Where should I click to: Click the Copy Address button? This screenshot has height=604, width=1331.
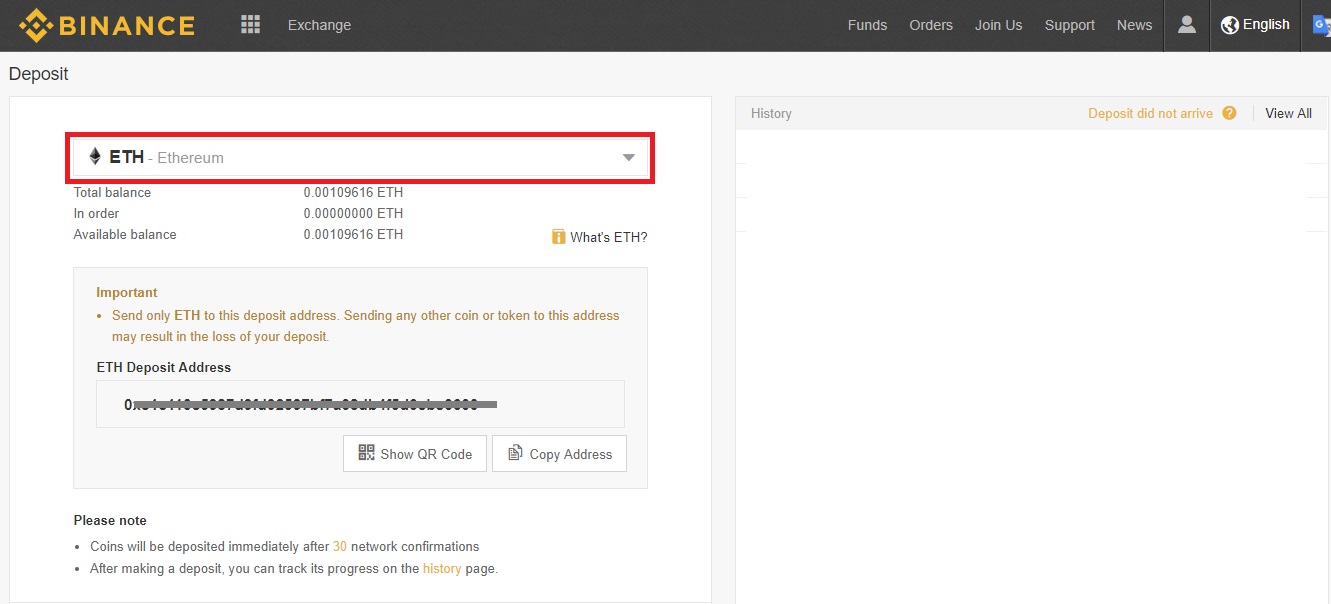[559, 453]
